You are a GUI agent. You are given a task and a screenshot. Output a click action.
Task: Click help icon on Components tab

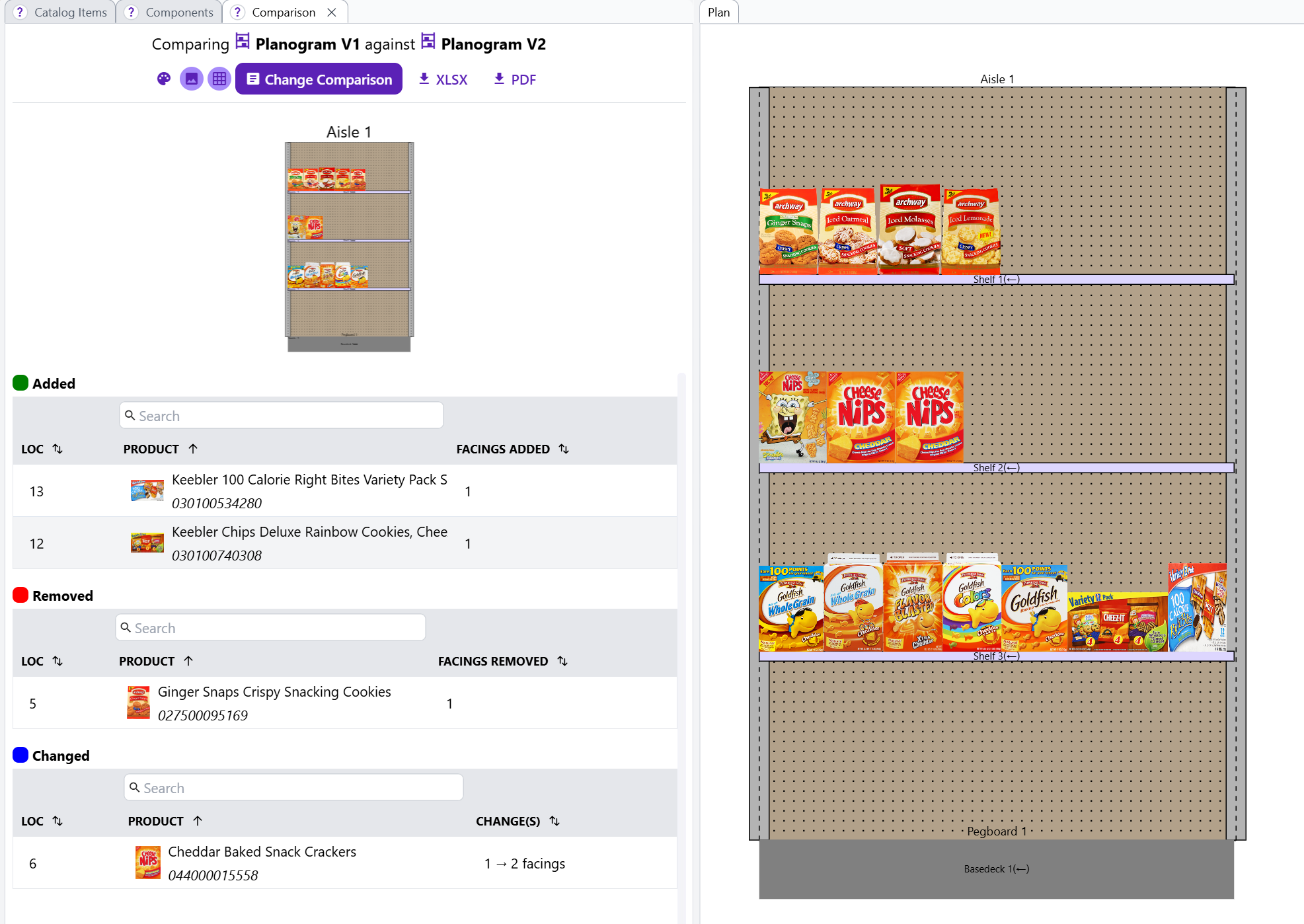point(132,13)
